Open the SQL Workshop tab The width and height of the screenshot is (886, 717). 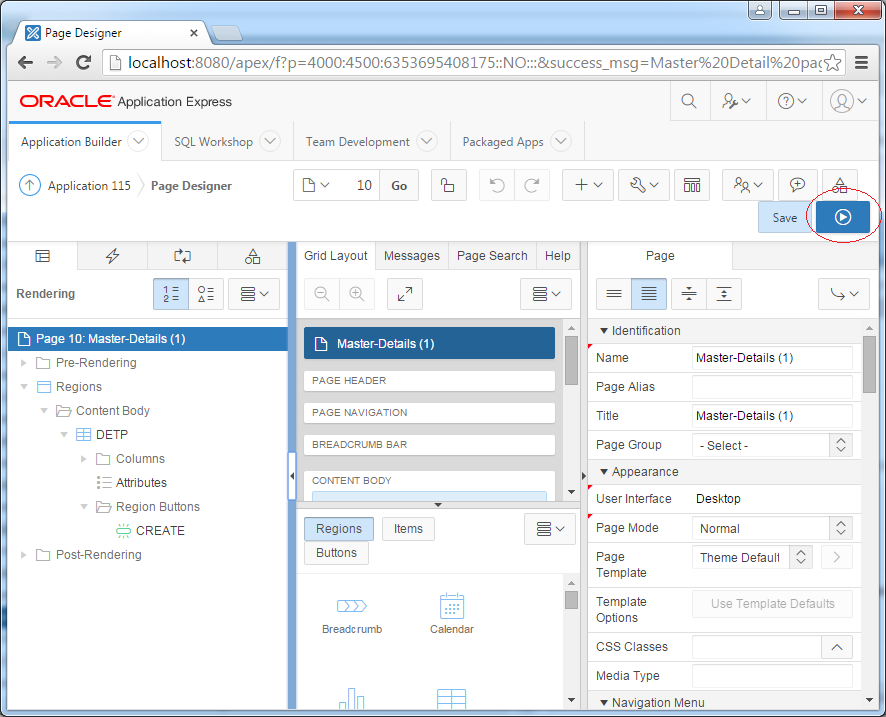[213, 142]
